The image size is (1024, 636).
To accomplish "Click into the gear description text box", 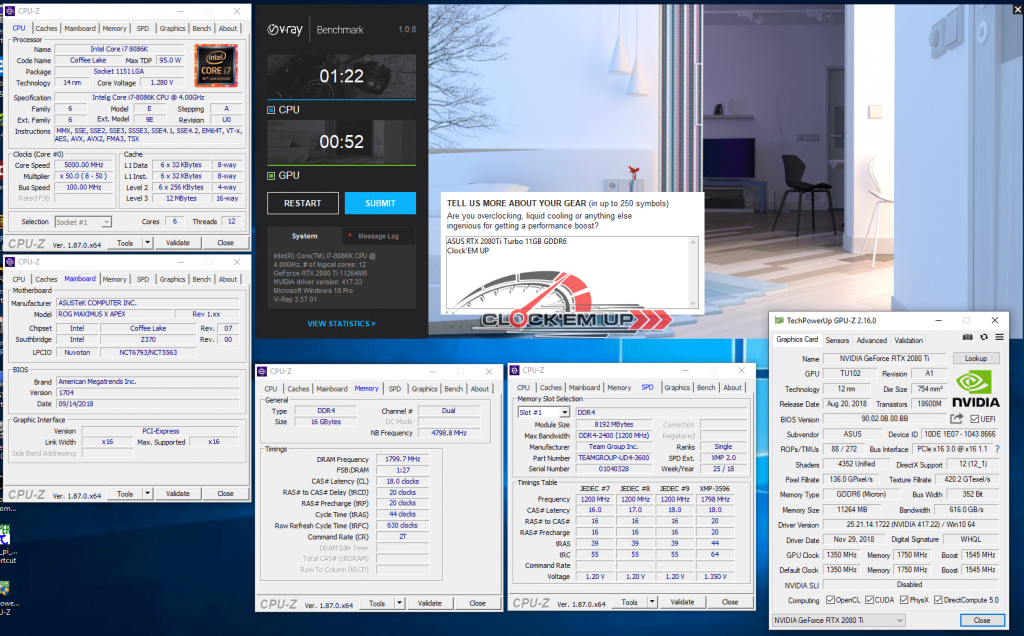I will (x=567, y=272).
